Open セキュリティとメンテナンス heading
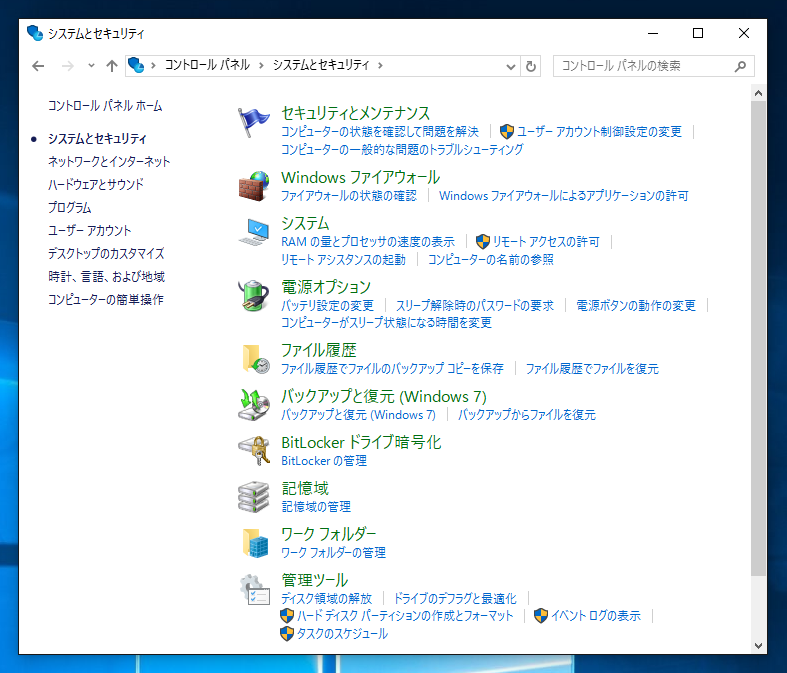 pos(355,113)
